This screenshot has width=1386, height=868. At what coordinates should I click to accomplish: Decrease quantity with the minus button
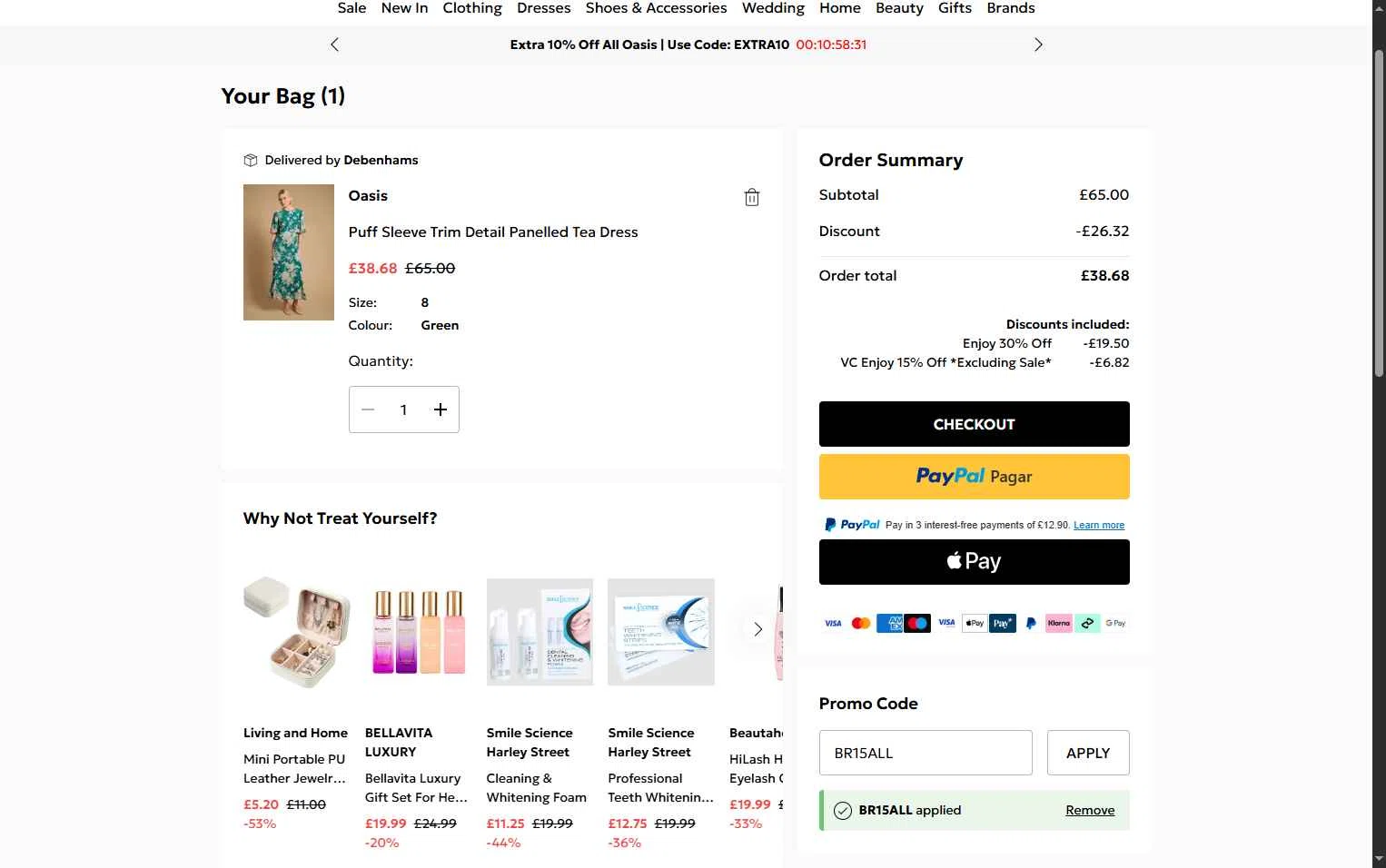point(368,409)
